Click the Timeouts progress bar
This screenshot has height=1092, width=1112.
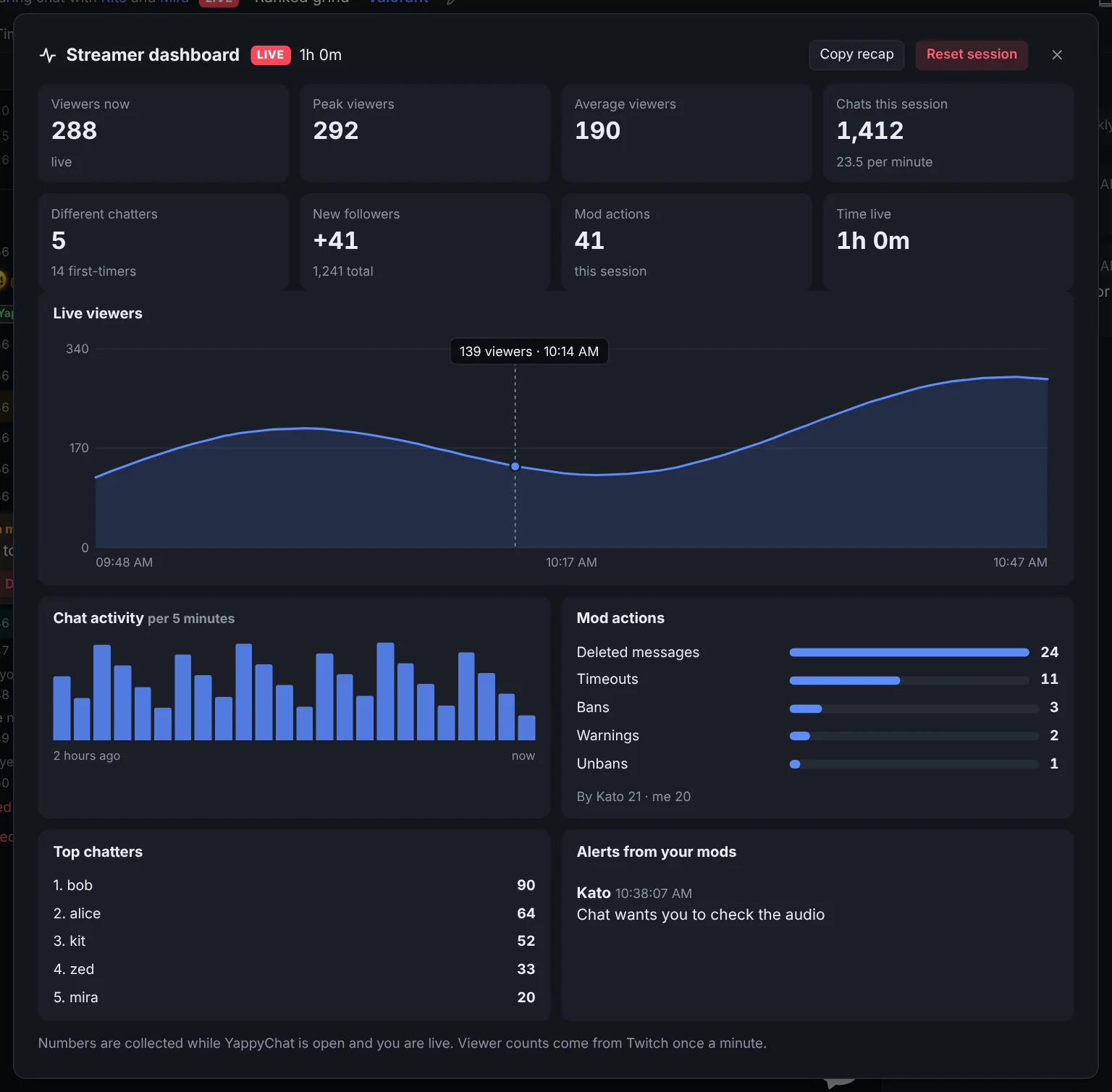[x=909, y=680]
